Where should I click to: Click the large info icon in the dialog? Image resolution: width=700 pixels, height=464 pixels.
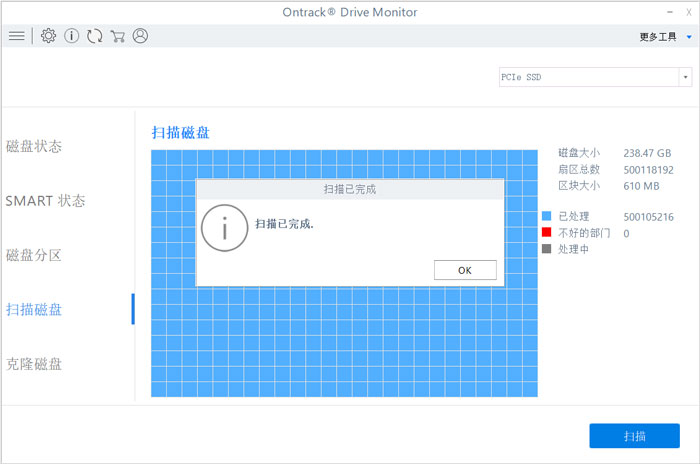click(224, 229)
